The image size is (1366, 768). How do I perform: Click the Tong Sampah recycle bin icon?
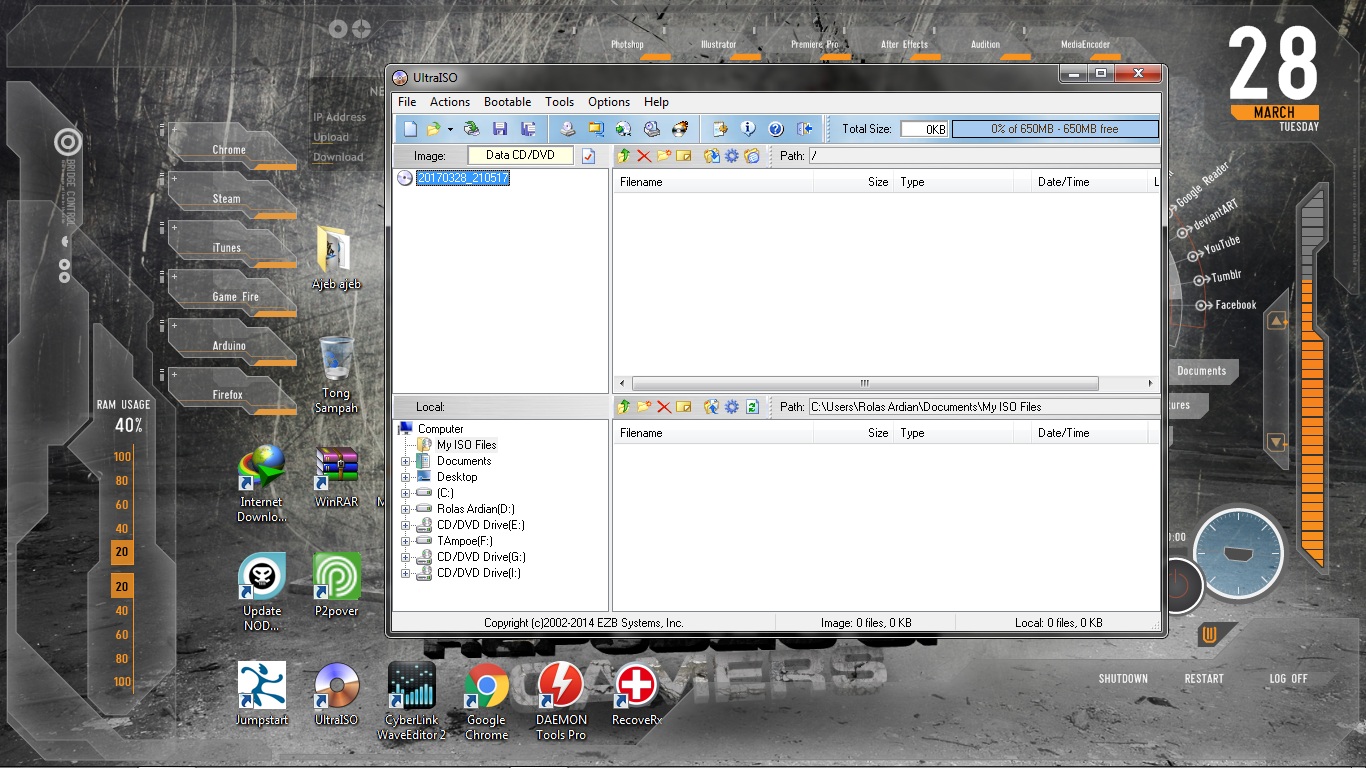point(336,376)
